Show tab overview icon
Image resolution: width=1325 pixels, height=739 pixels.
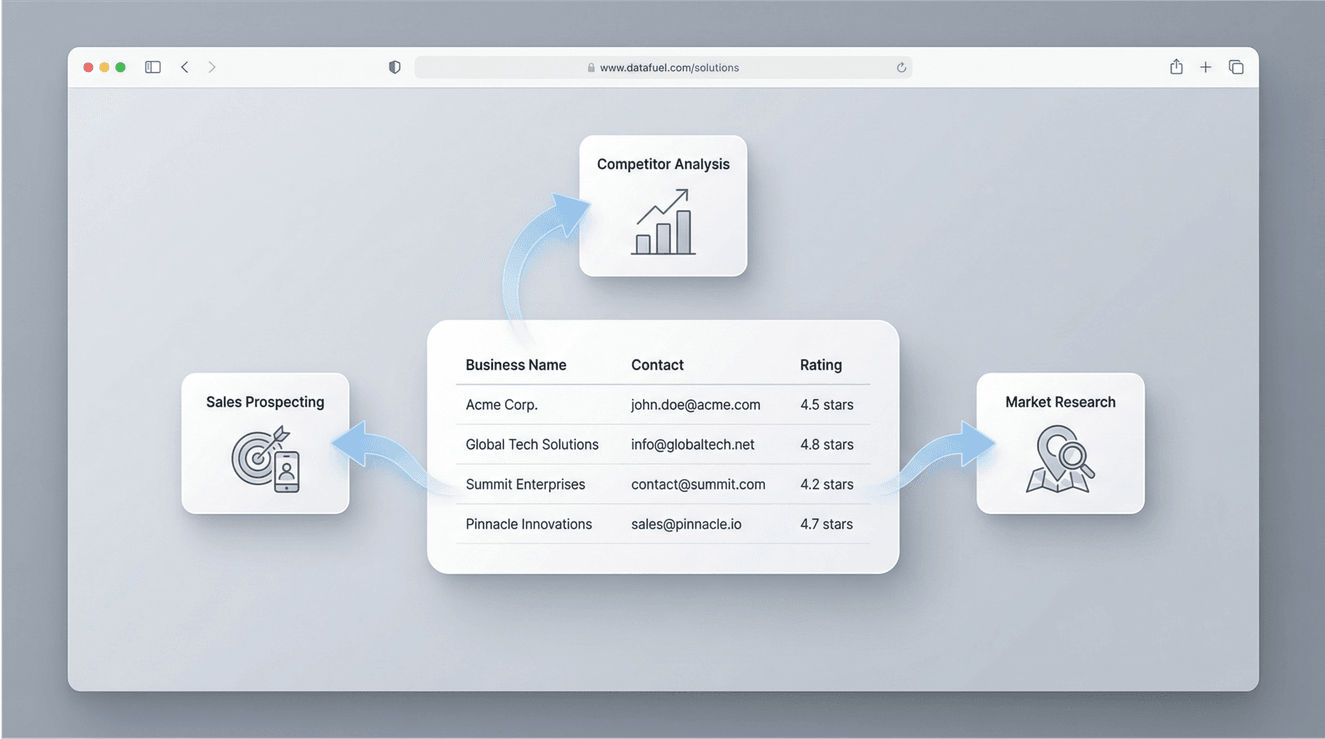1236,67
